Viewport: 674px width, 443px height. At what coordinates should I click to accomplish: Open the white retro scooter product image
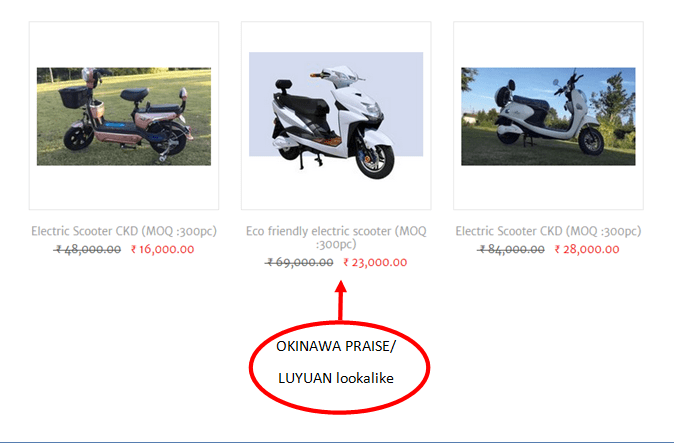pos(548,116)
